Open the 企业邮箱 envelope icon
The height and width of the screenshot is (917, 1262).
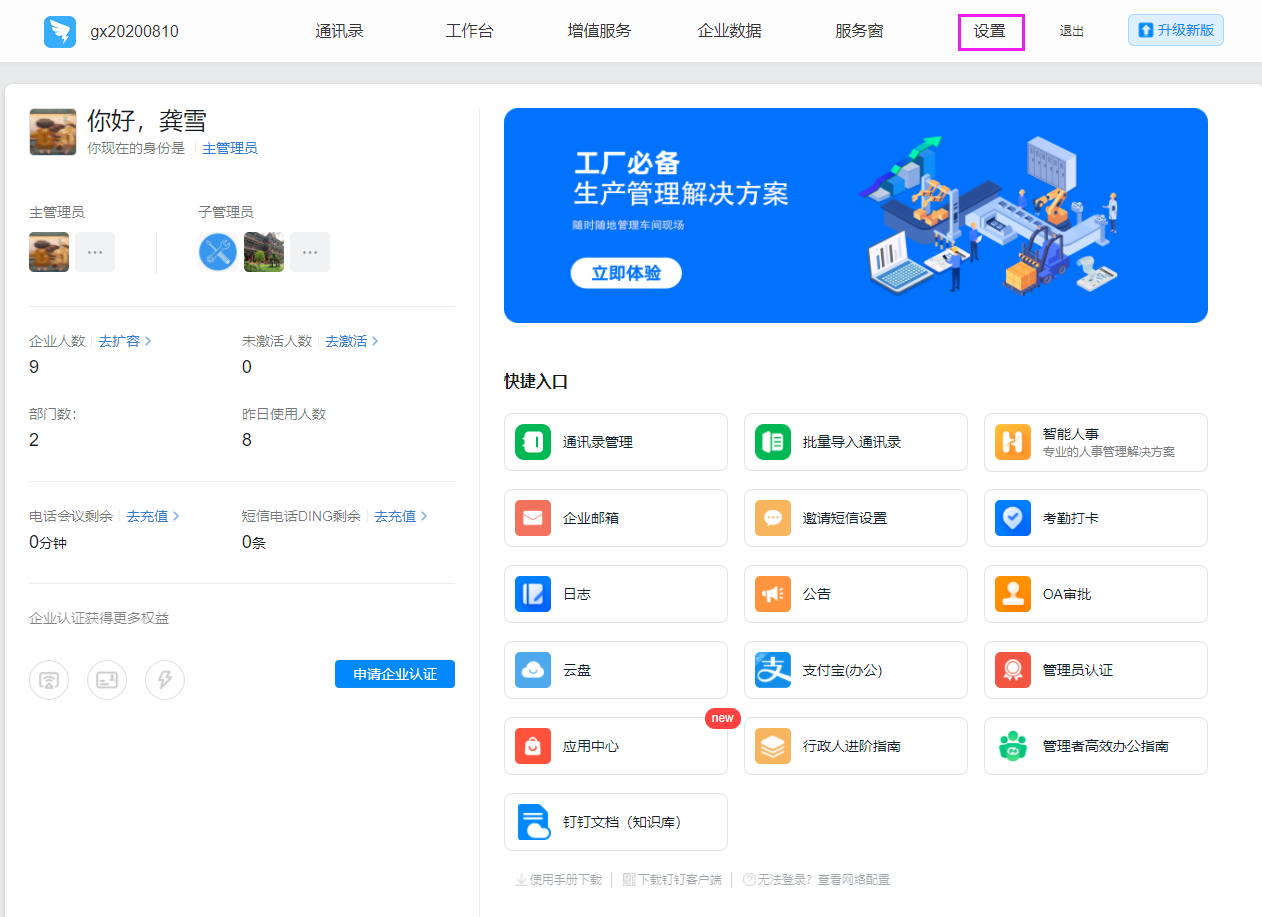tap(533, 518)
